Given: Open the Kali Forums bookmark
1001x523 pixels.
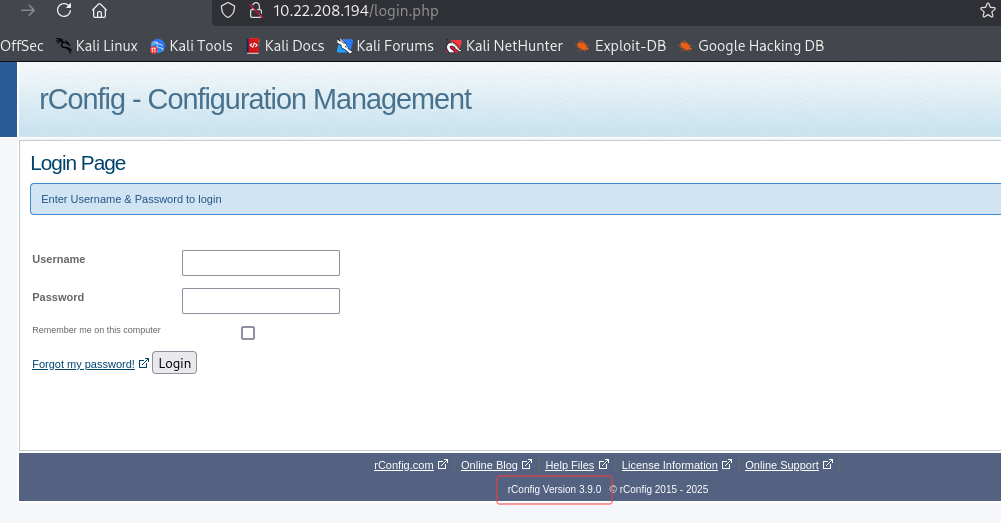Looking at the screenshot, I should pyautogui.click(x=386, y=46).
